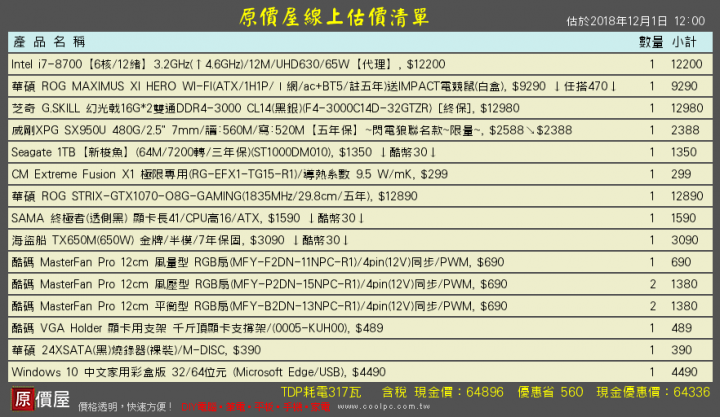Open the www.coolpc.com.tw link
720x417 pixels.
tap(384, 406)
